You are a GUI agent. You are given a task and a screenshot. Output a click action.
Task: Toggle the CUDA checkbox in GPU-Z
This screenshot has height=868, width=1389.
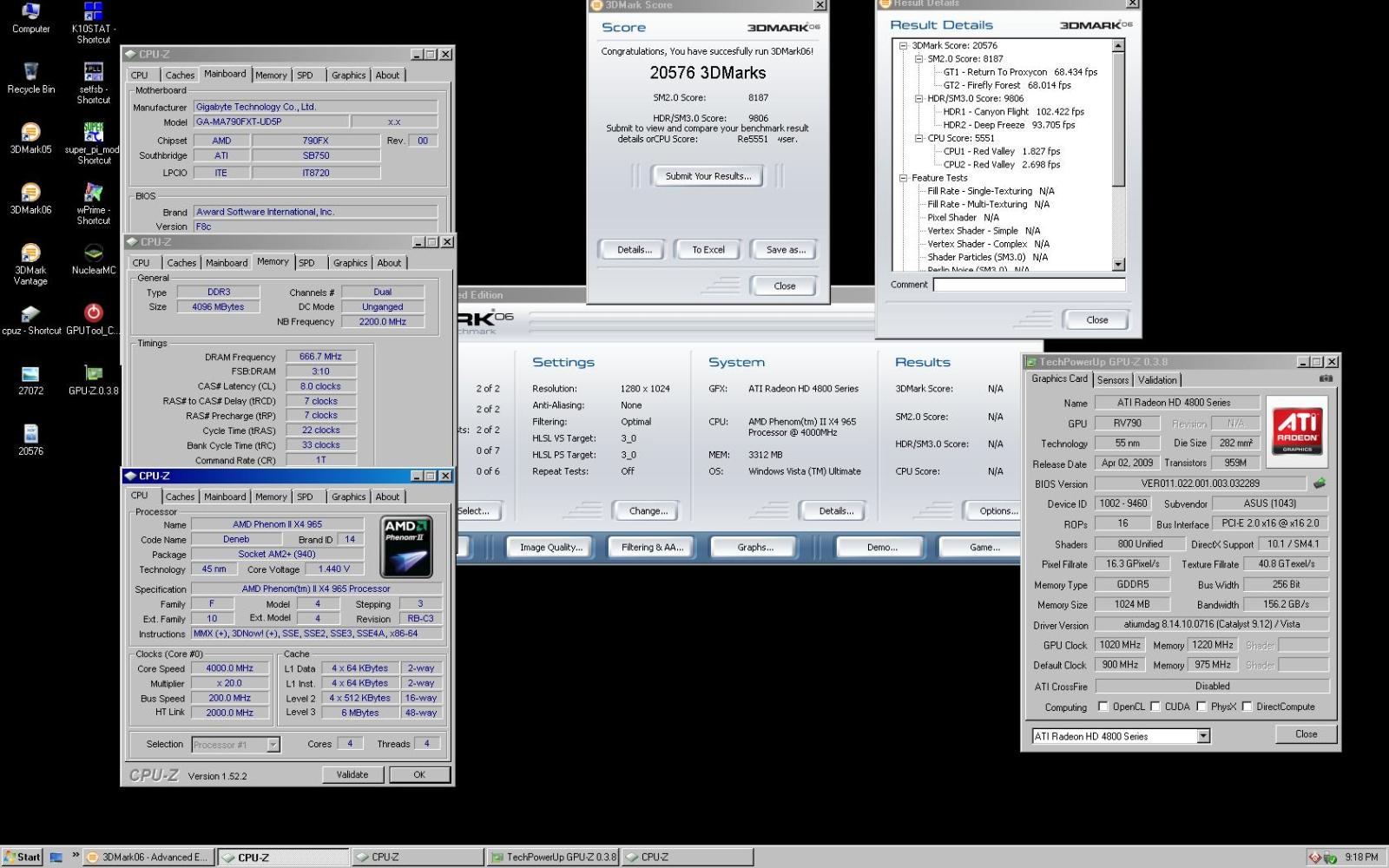1155,707
